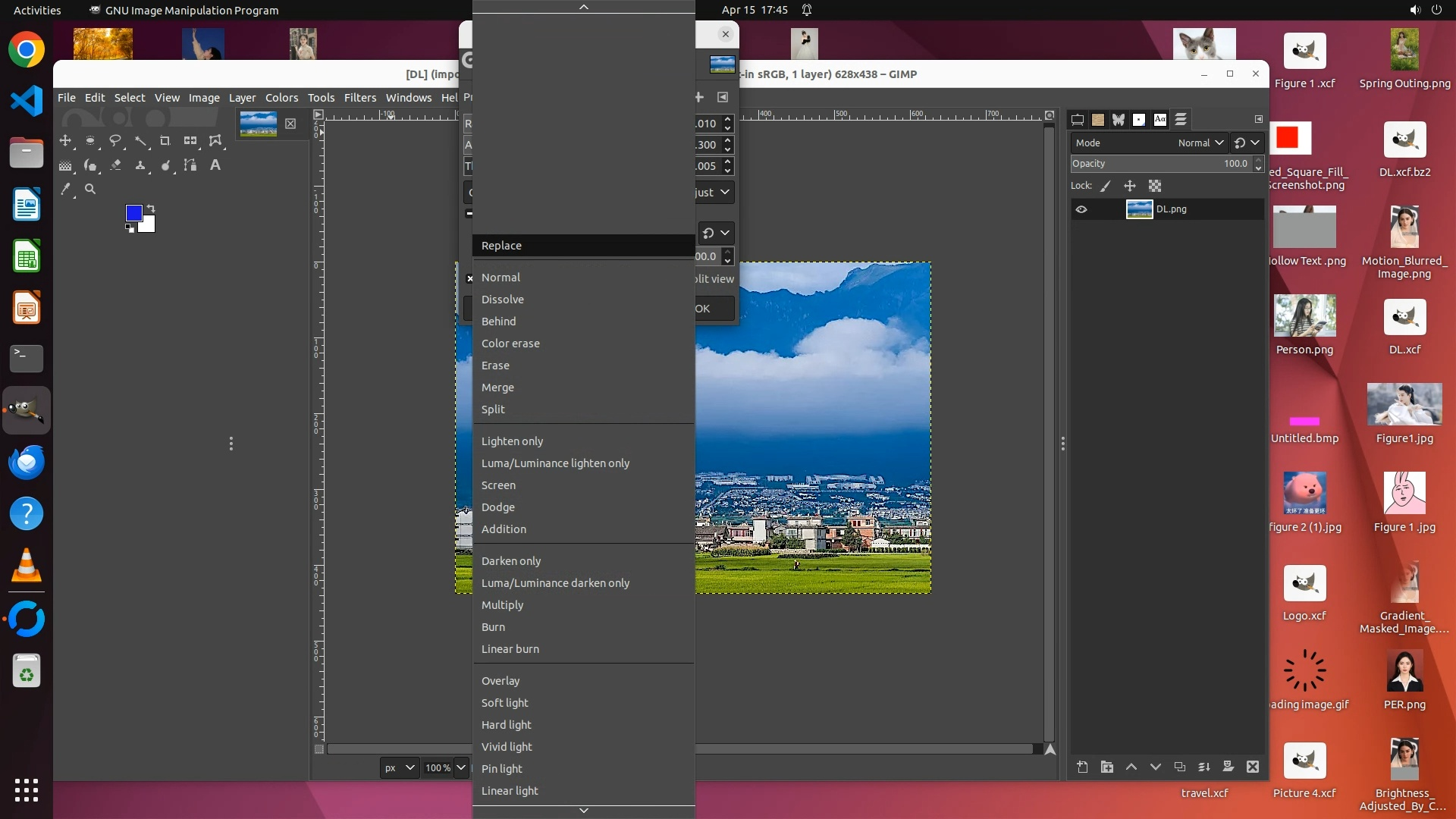Screen dimensions: 1456x819
Task: Choose Multiply from the blend mode list
Action: coord(502,605)
